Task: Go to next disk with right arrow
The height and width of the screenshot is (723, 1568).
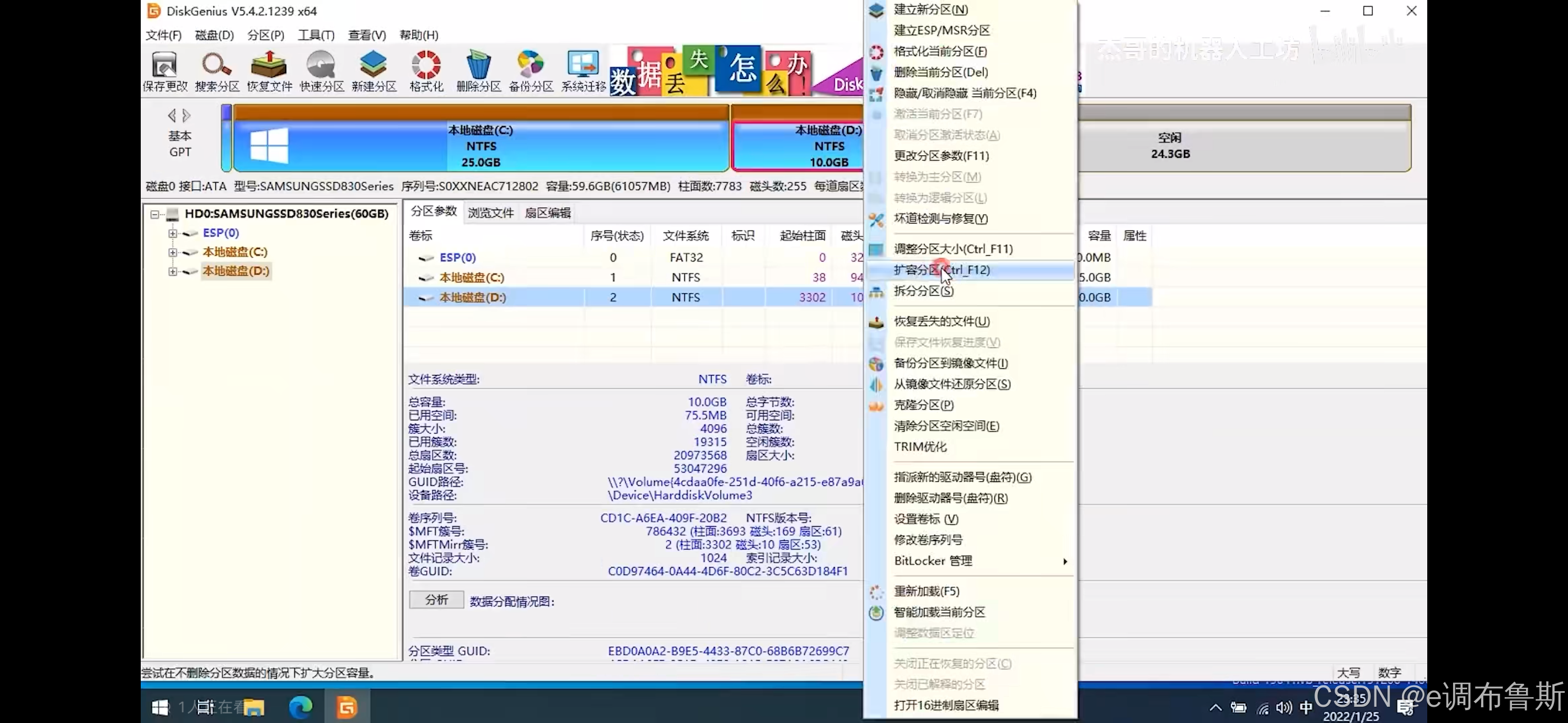Action: click(186, 115)
